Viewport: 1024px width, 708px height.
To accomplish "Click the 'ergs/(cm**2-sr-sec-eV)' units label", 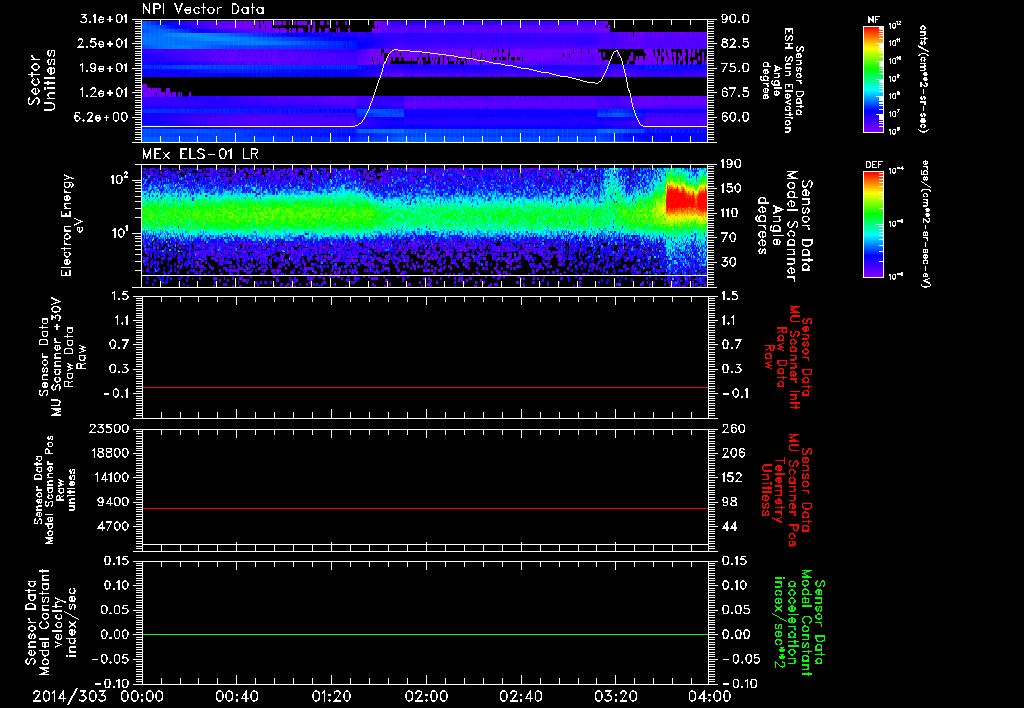I will click(x=925, y=223).
